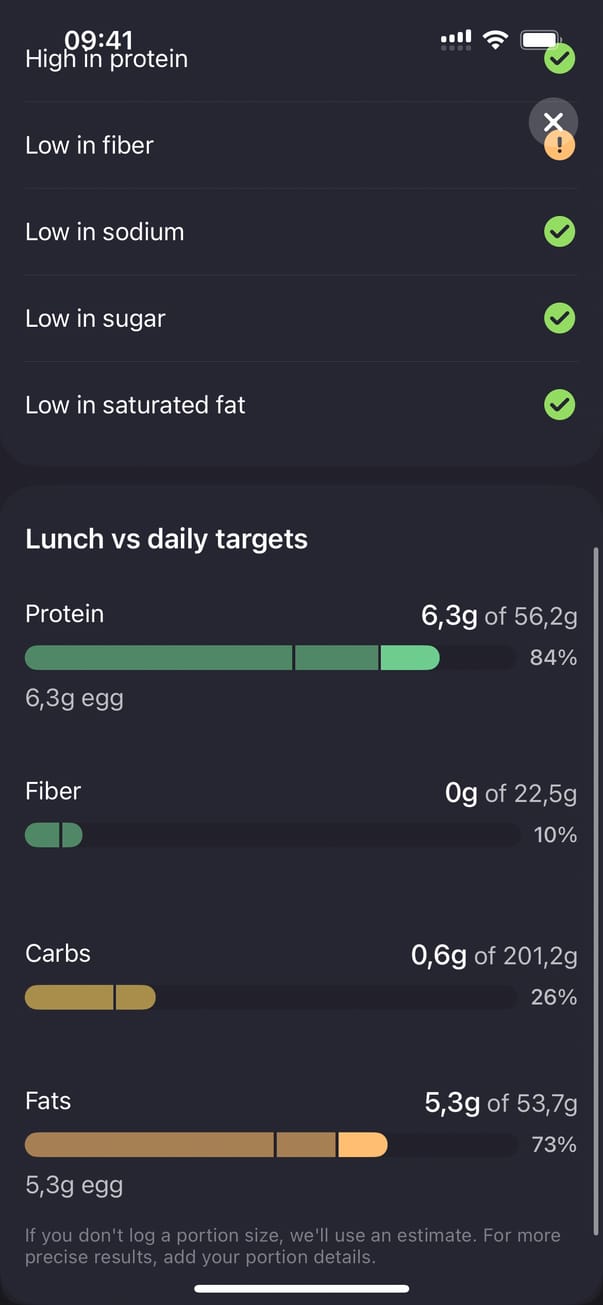The width and height of the screenshot is (603, 1305).
Task: Tap green checkmark beside Low in saturated fat
Action: [559, 405]
